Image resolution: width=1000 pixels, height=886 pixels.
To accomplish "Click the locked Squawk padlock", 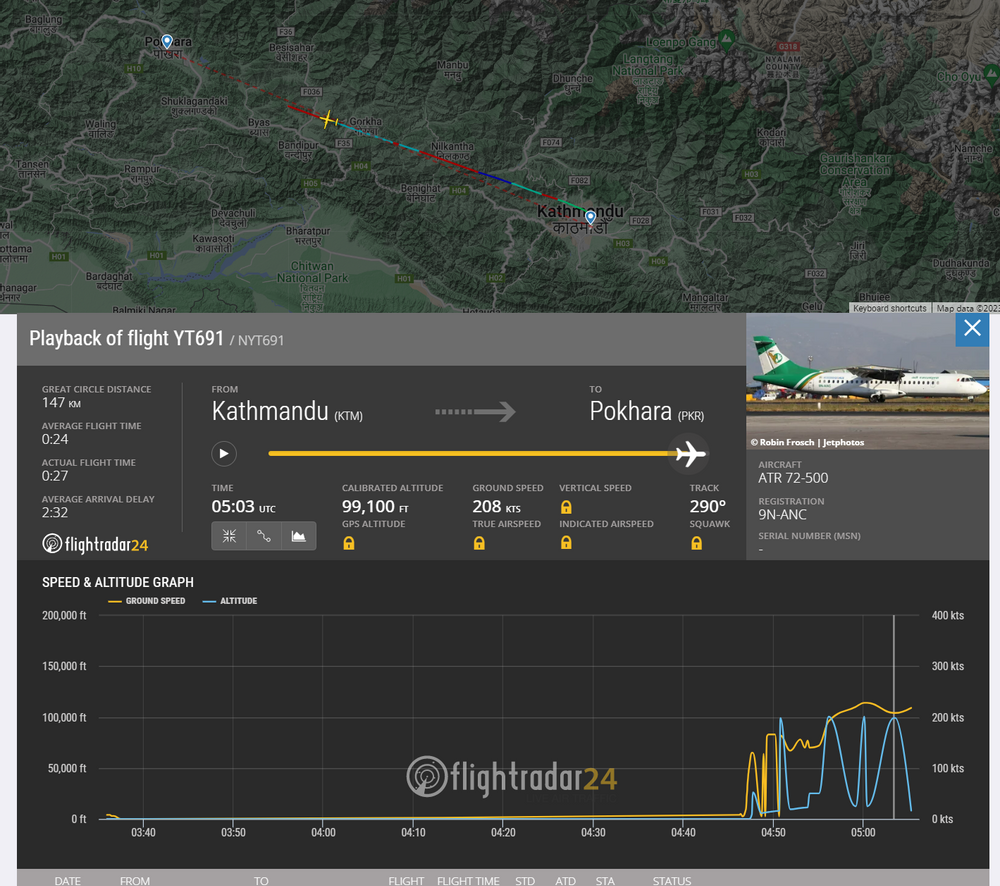I will click(696, 543).
